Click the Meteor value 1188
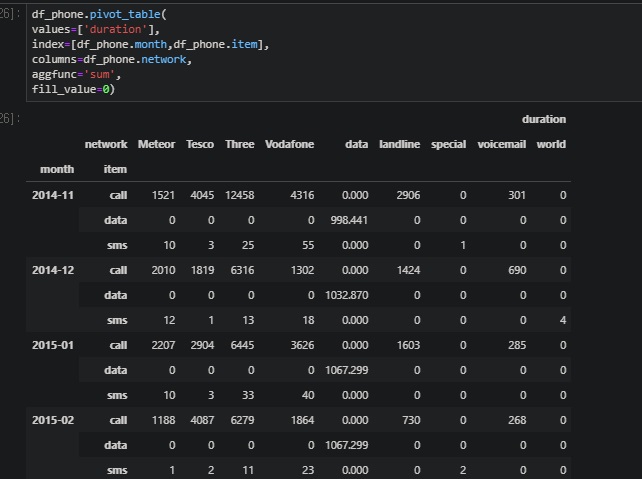 [x=163, y=420]
